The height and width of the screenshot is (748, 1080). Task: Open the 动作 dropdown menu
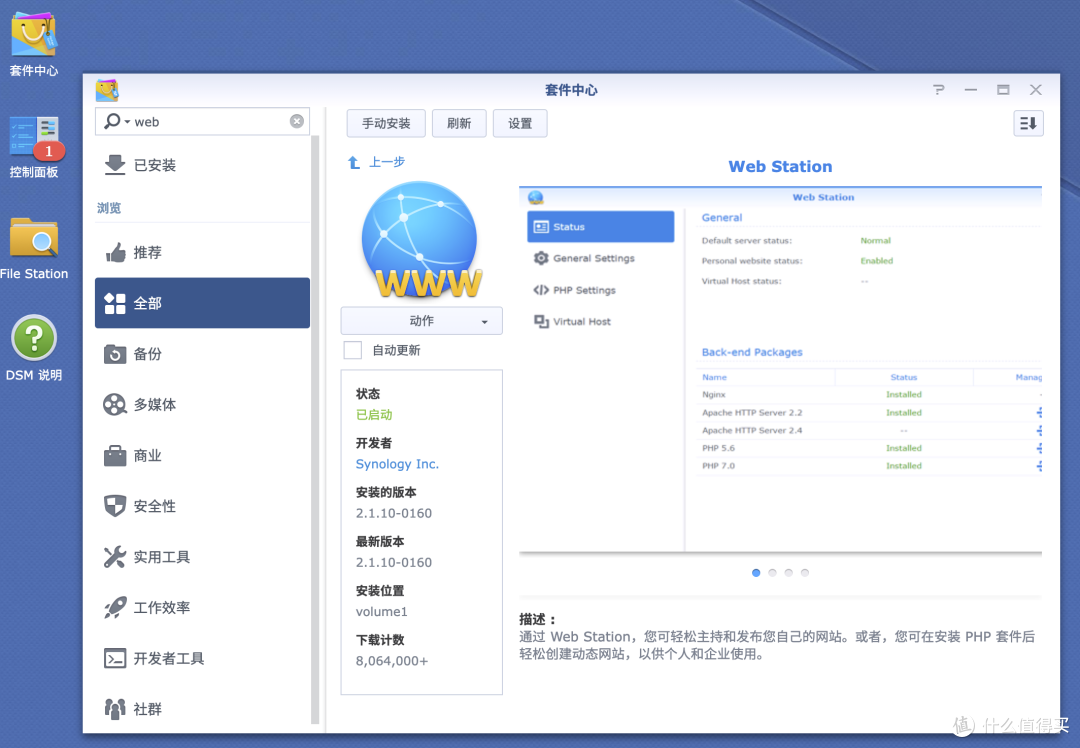coord(421,320)
